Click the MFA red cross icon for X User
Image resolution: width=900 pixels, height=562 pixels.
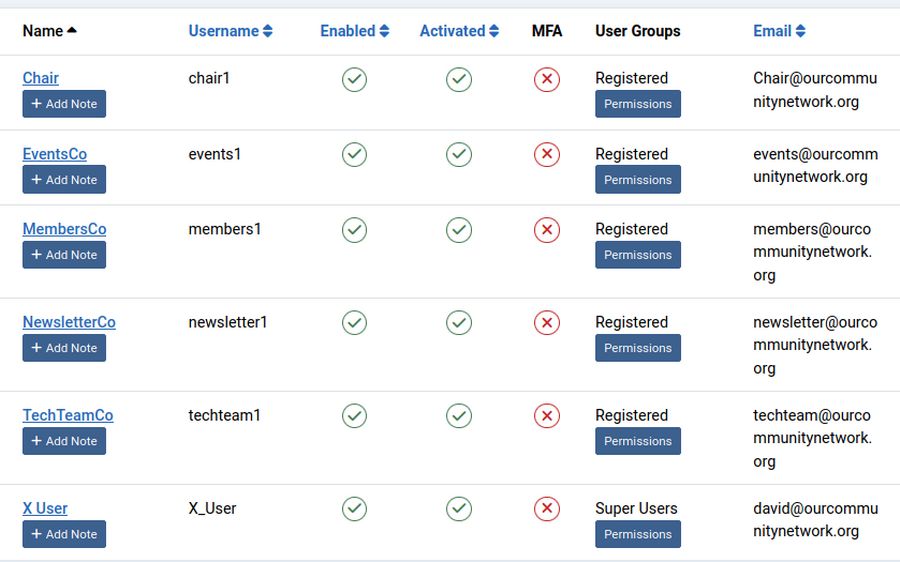point(547,508)
